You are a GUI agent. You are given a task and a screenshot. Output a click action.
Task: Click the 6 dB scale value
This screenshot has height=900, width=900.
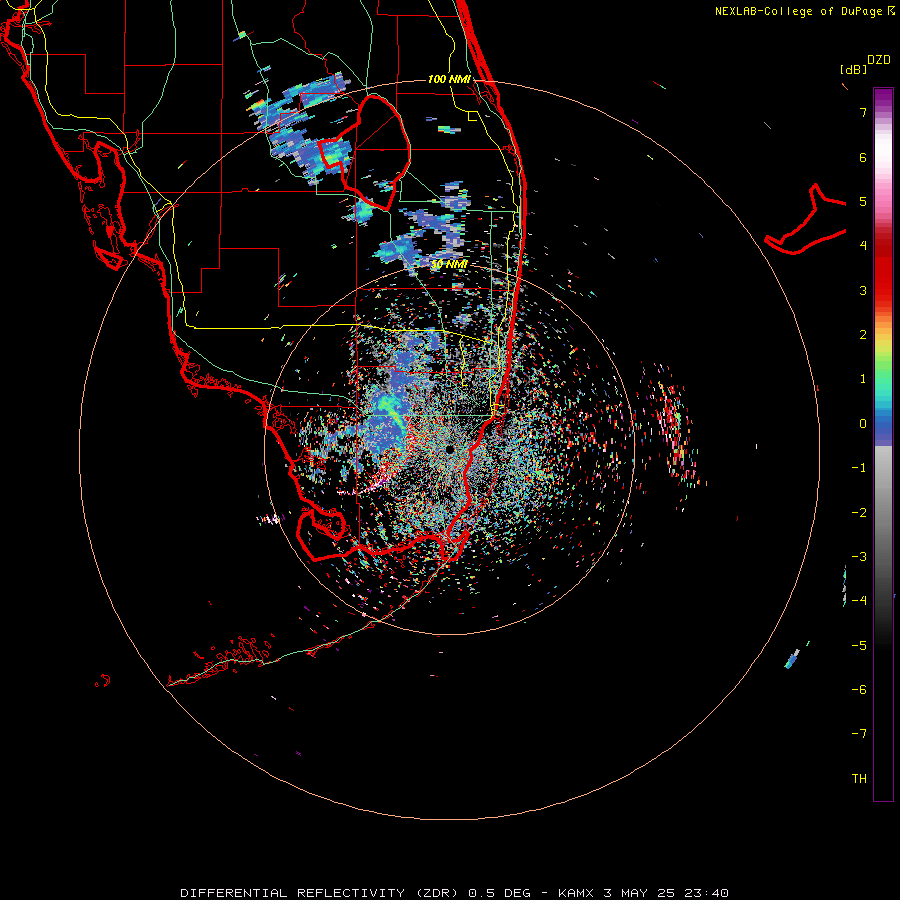click(x=863, y=157)
